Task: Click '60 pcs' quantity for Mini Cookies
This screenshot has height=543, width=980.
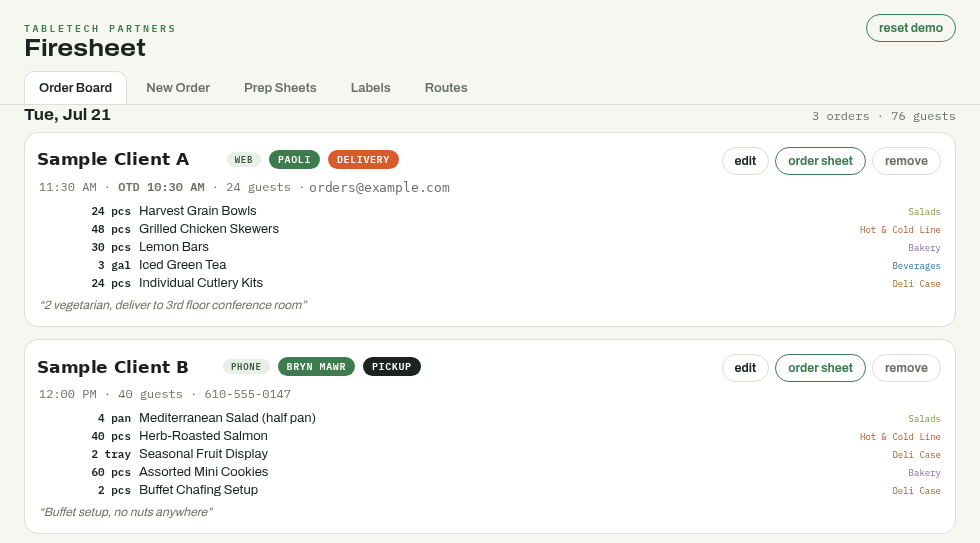Action: point(111,473)
